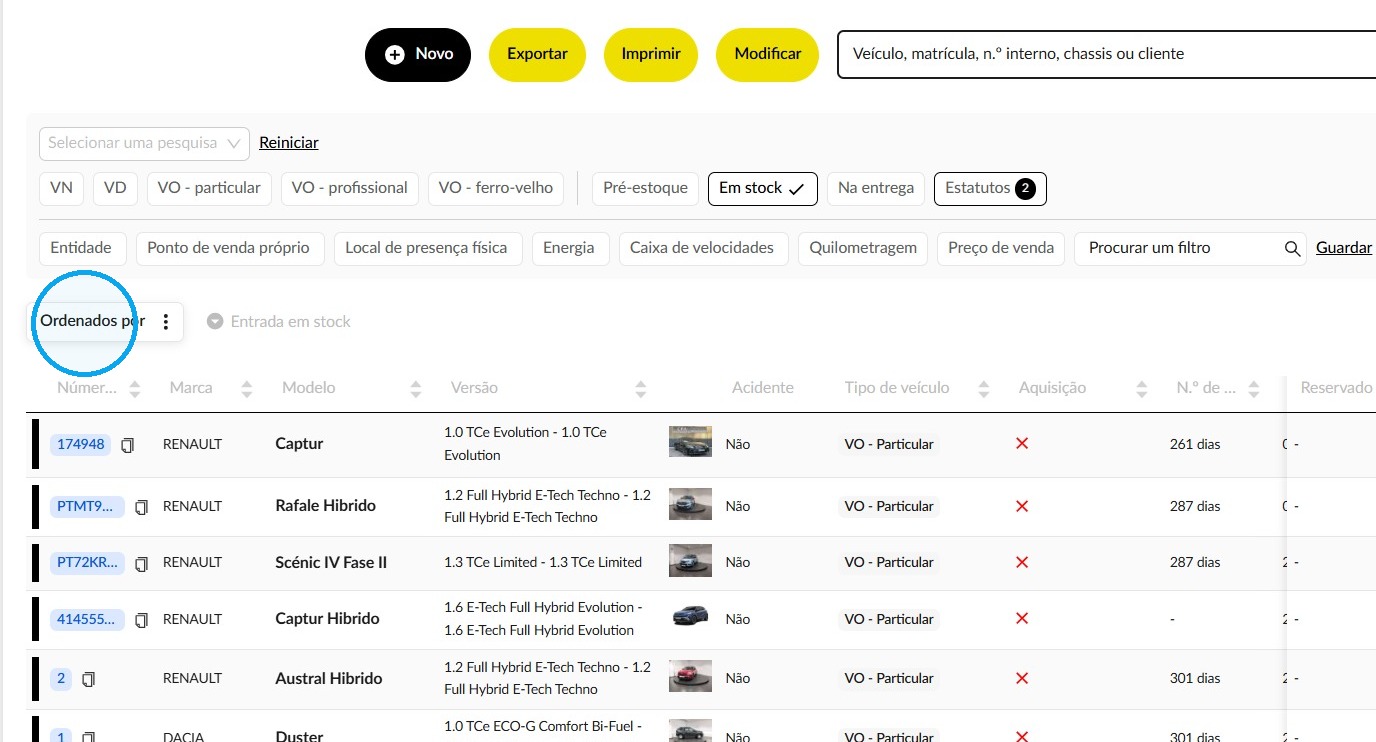
Task: Click the vehicle search input field
Action: pos(1106,54)
